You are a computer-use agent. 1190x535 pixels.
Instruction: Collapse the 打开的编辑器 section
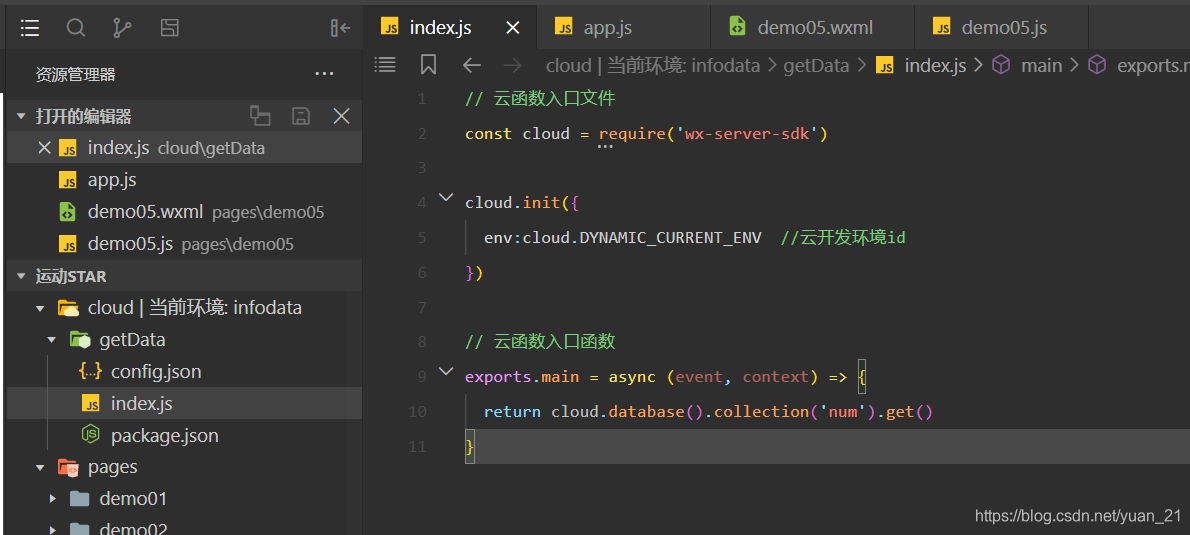click(x=20, y=117)
